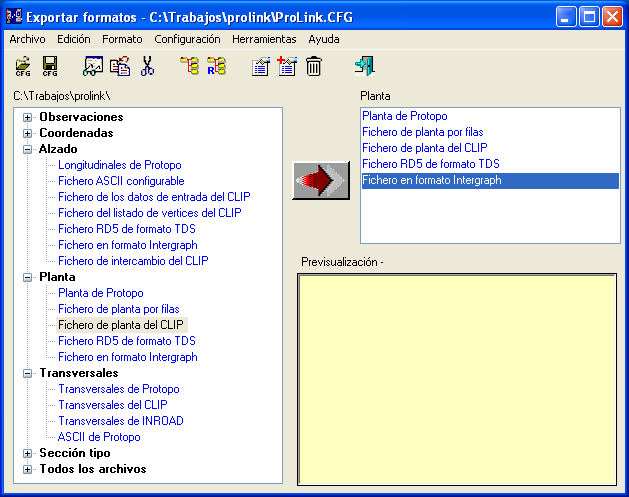Image resolution: width=629 pixels, height=497 pixels.
Task: Click the scissors cut icon
Action: [148, 67]
